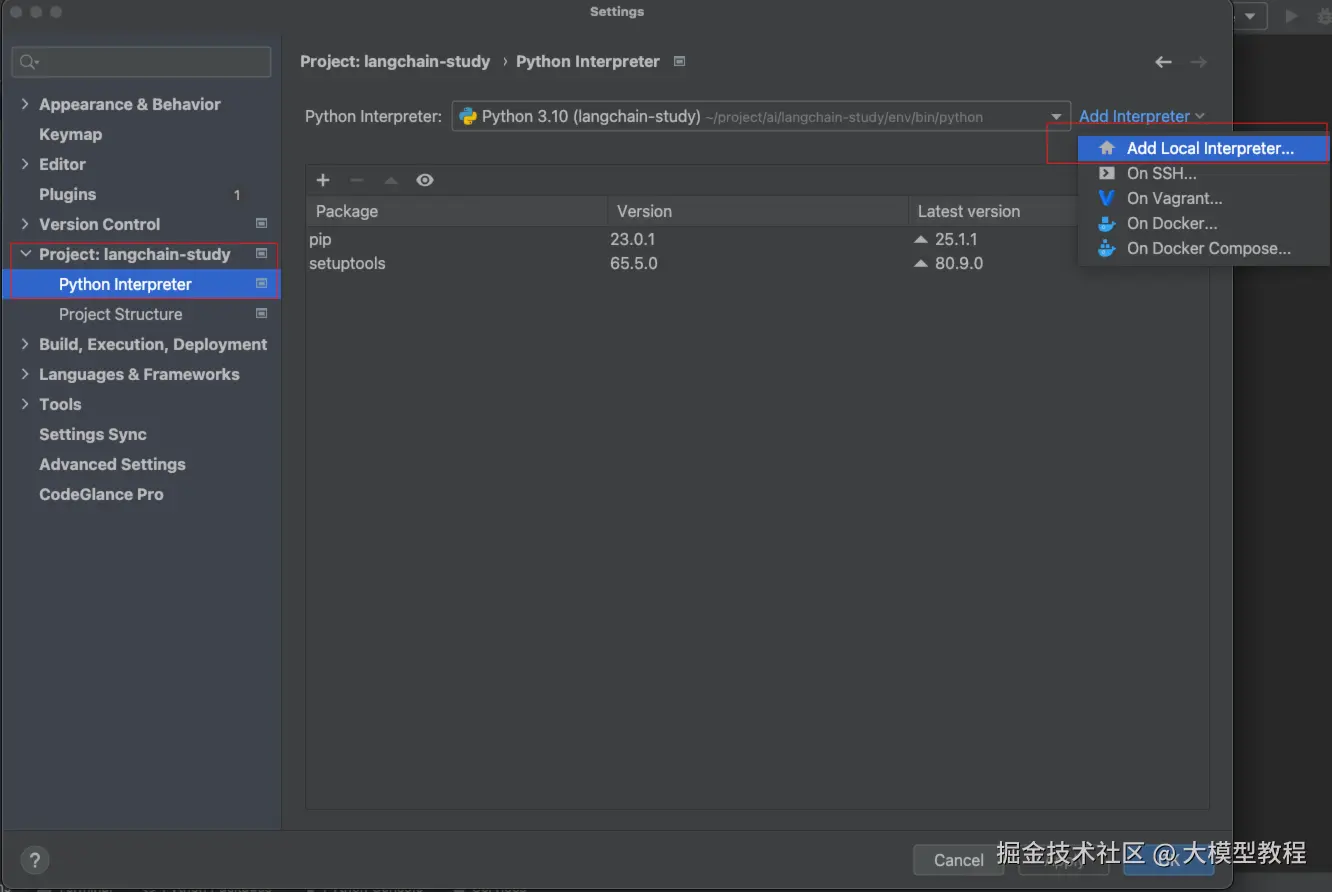
Task: Click project icon beside Version Control
Action: point(262,224)
